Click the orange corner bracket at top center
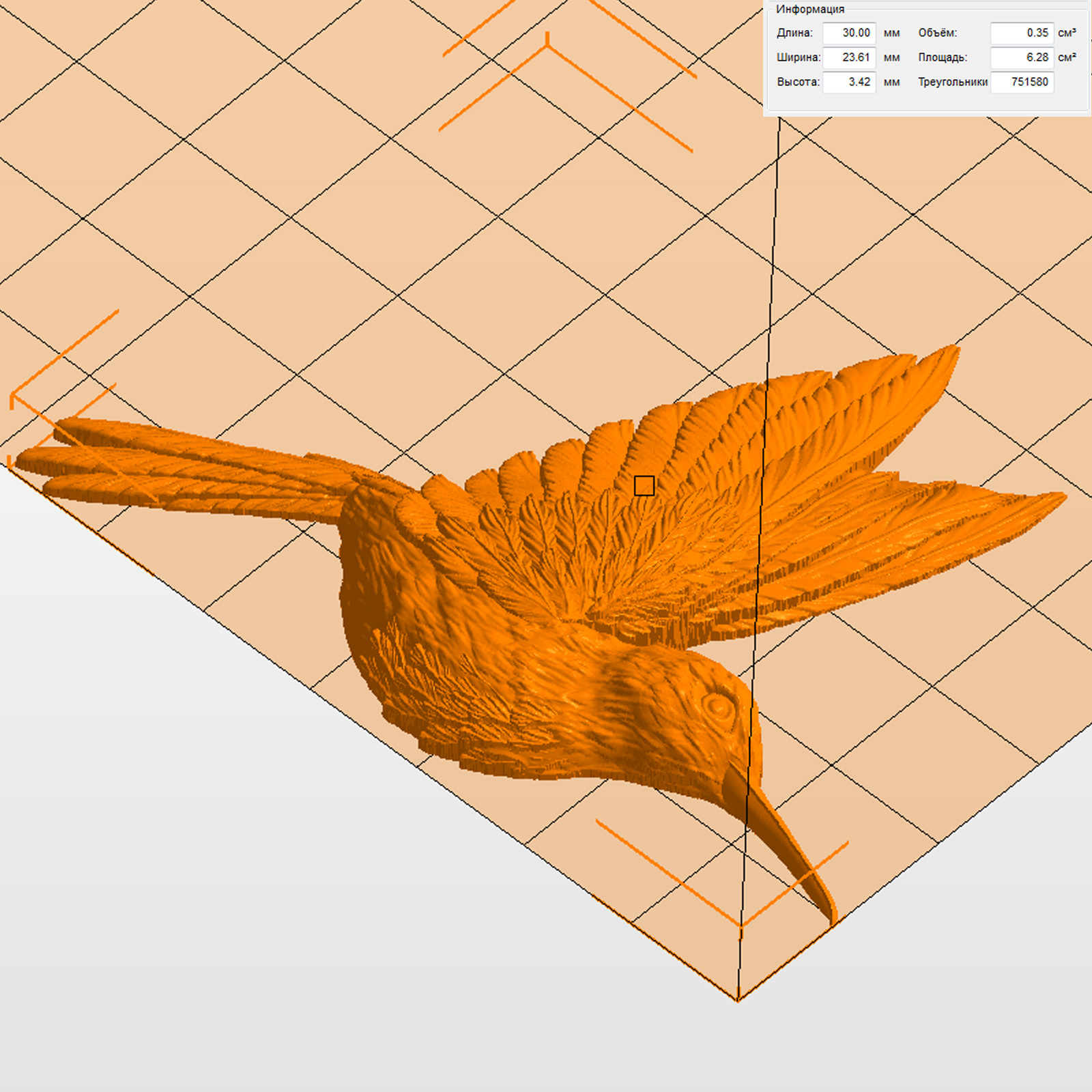The width and height of the screenshot is (1092, 1092). 547,45
